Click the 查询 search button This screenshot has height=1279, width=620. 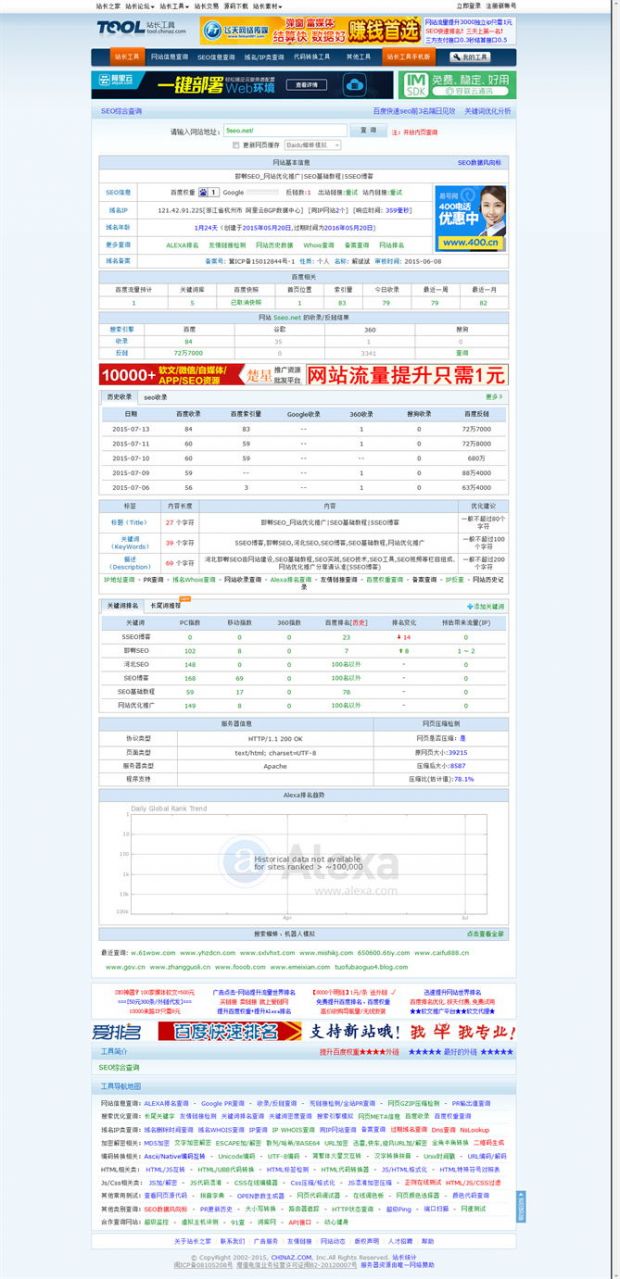pos(368,131)
